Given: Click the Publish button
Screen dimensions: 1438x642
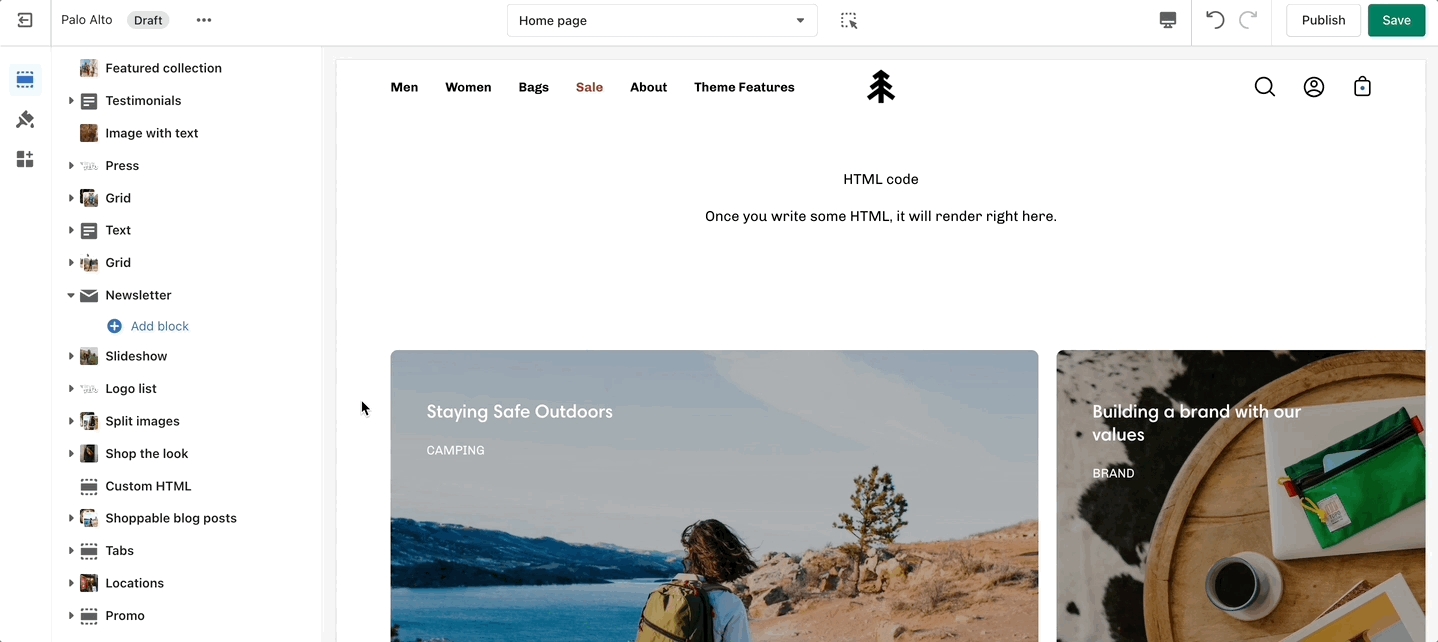Looking at the screenshot, I should 1323,20.
